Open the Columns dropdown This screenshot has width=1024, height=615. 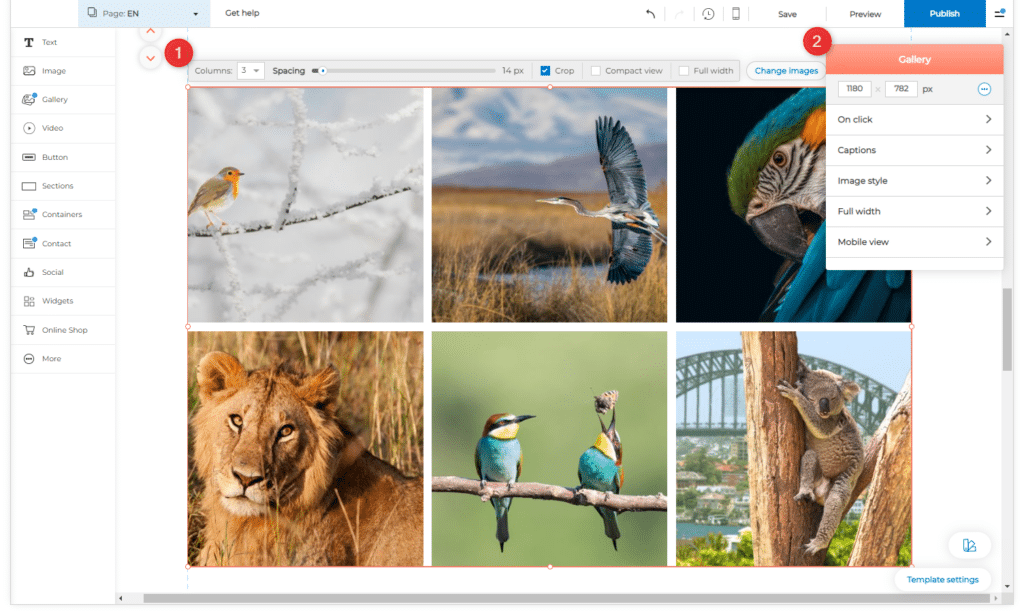tap(250, 71)
